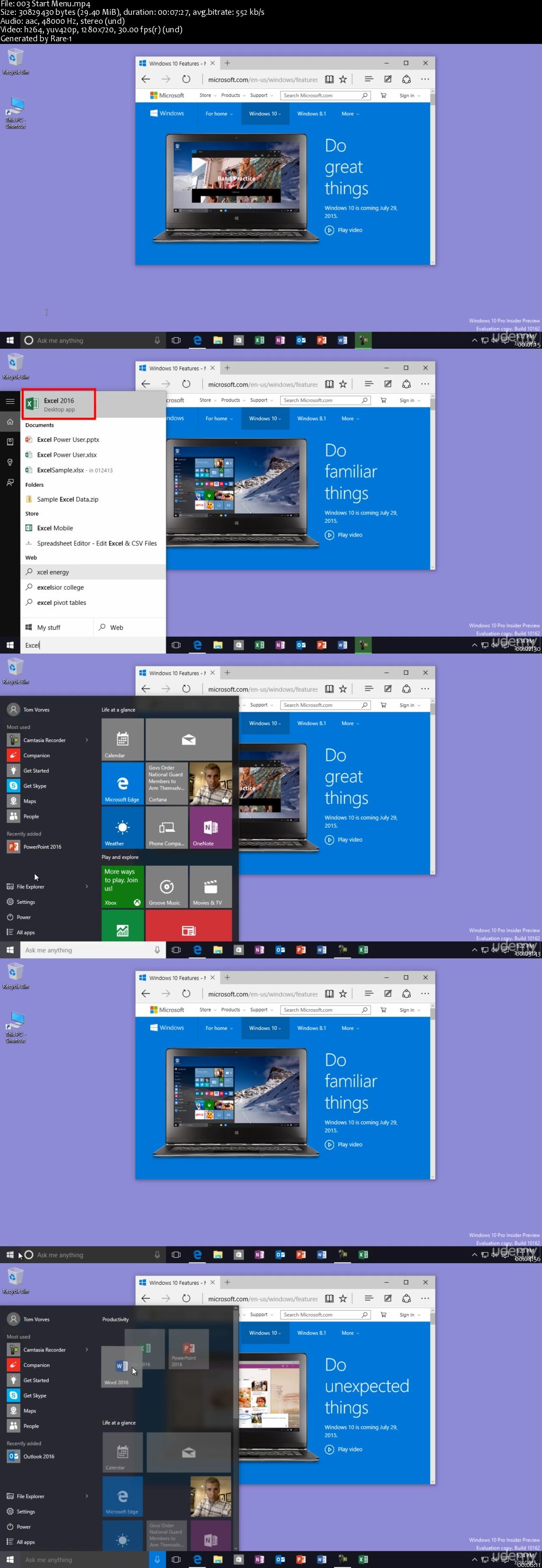The width and height of the screenshot is (542, 1568).
Task: Click the 'Store' results section heading above Excel Mobile
Action: point(32,513)
